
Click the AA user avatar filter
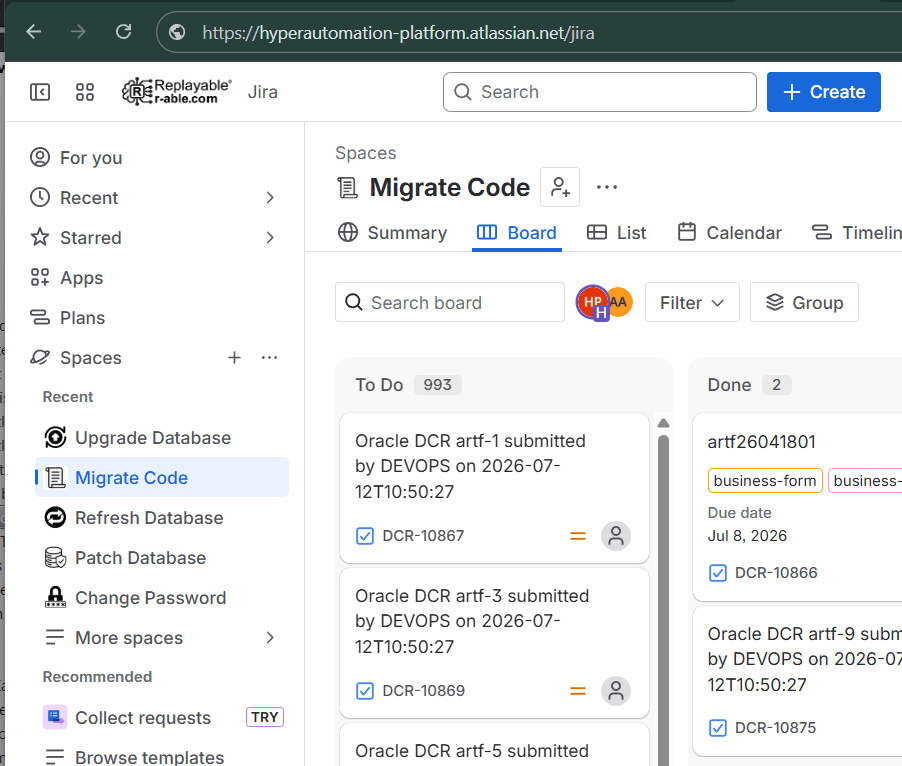[621, 302]
